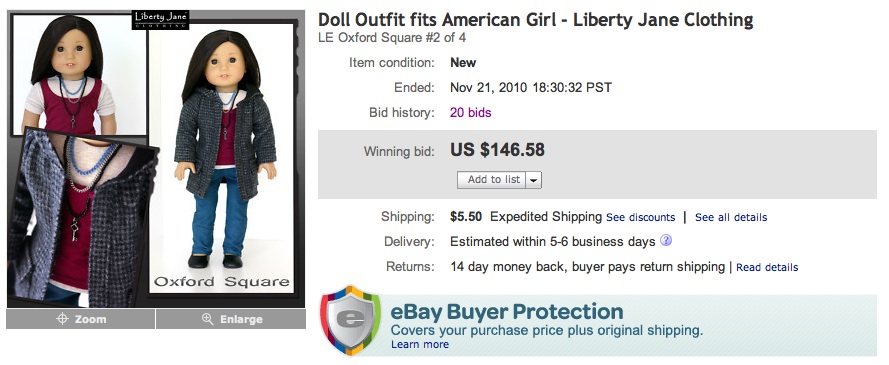Open the Read details returns link

pyautogui.click(x=767, y=268)
